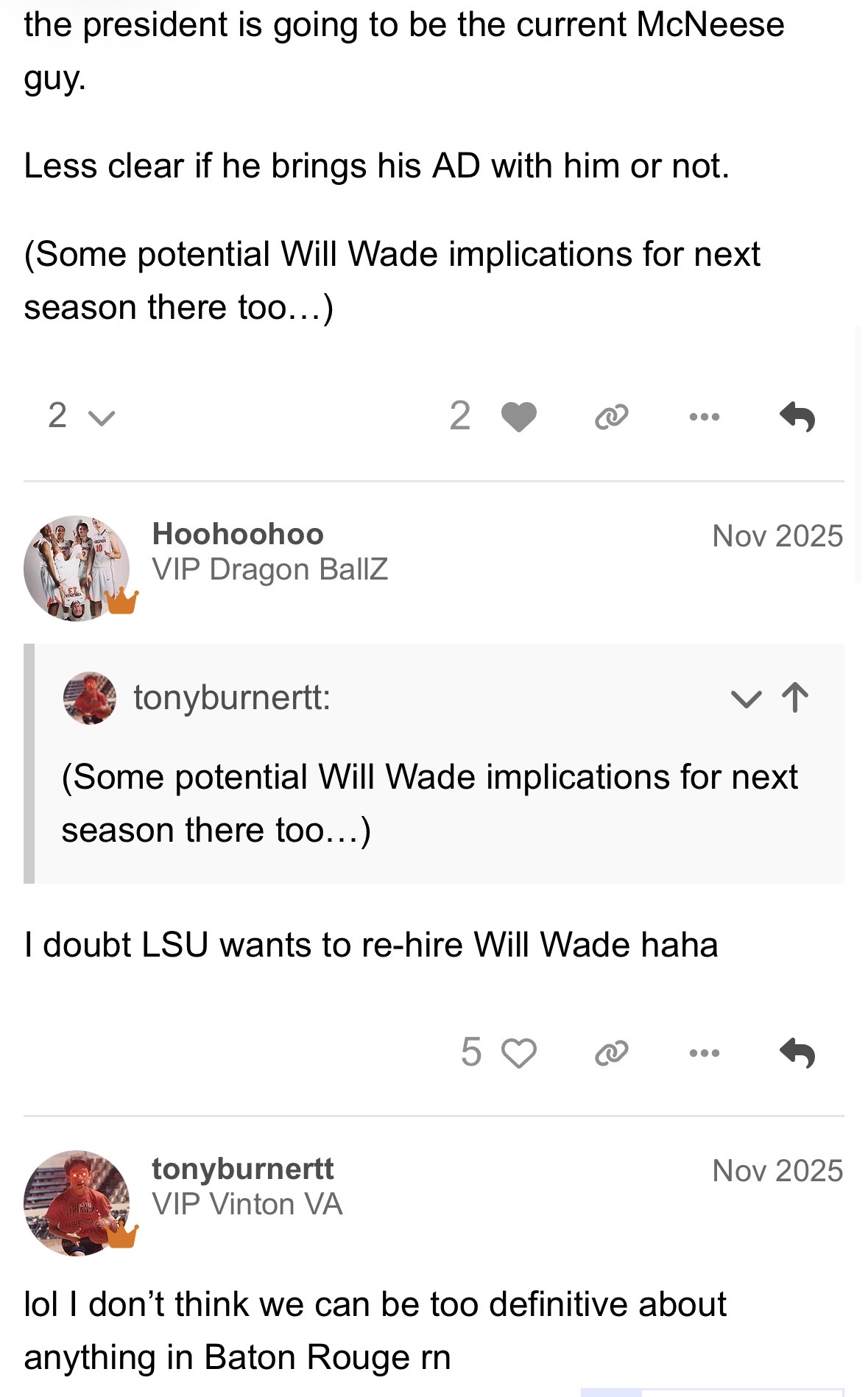Like Hoohoohoo's post with the heart icon
This screenshot has height=1397, width=868.
click(519, 1053)
